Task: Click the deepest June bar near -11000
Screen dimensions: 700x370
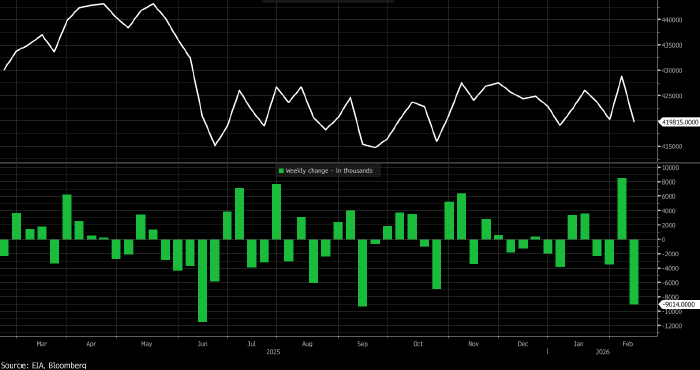Action: 202,280
